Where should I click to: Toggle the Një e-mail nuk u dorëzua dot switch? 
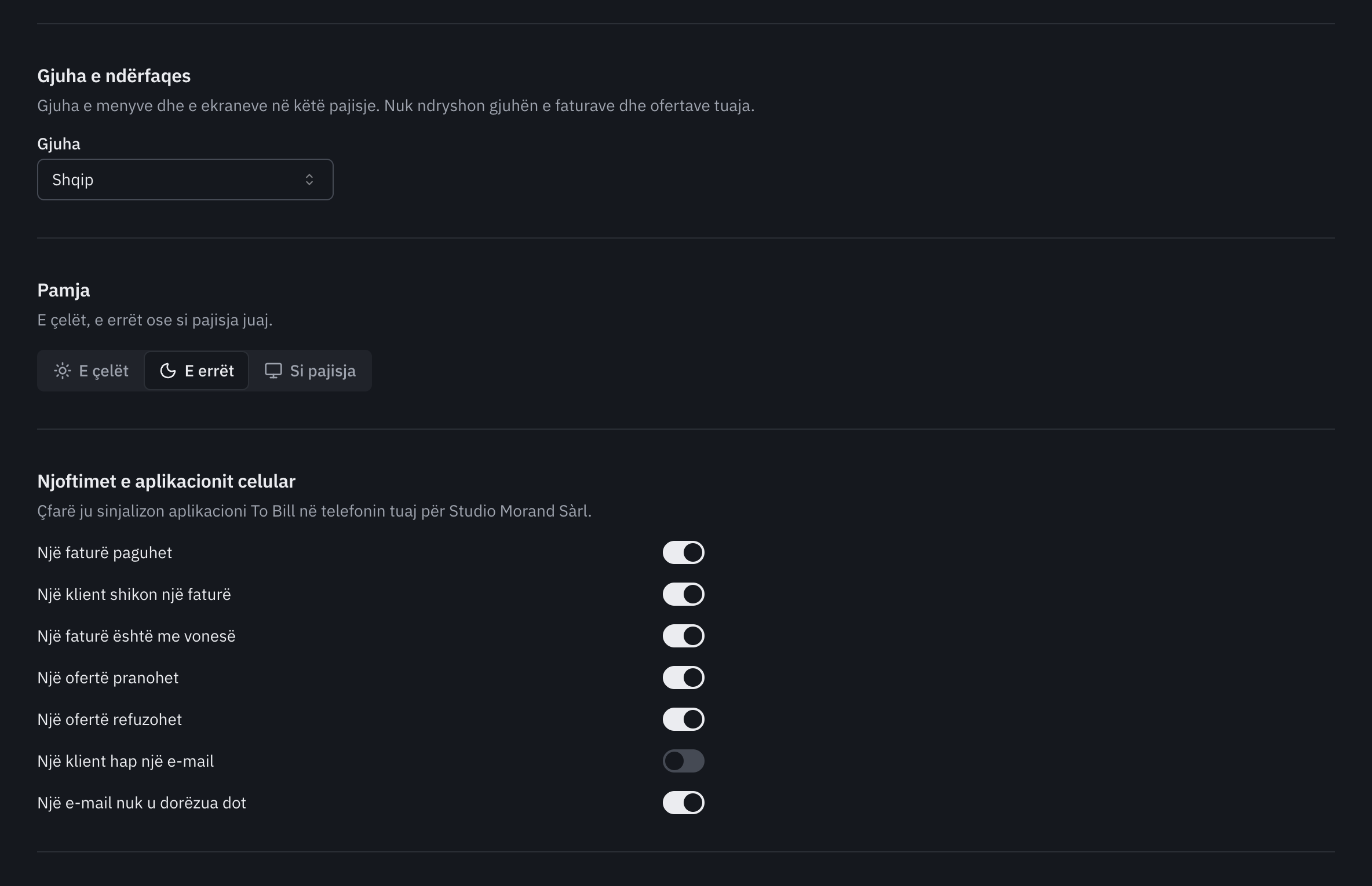tap(684, 803)
